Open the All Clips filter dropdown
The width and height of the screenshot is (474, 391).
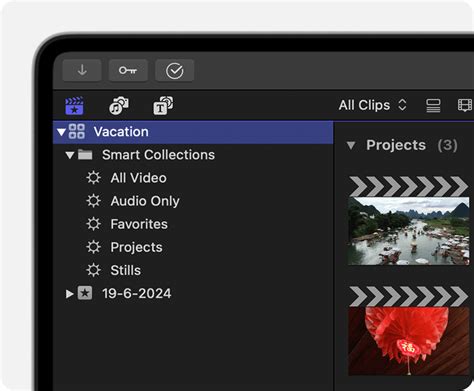pyautogui.click(x=372, y=105)
